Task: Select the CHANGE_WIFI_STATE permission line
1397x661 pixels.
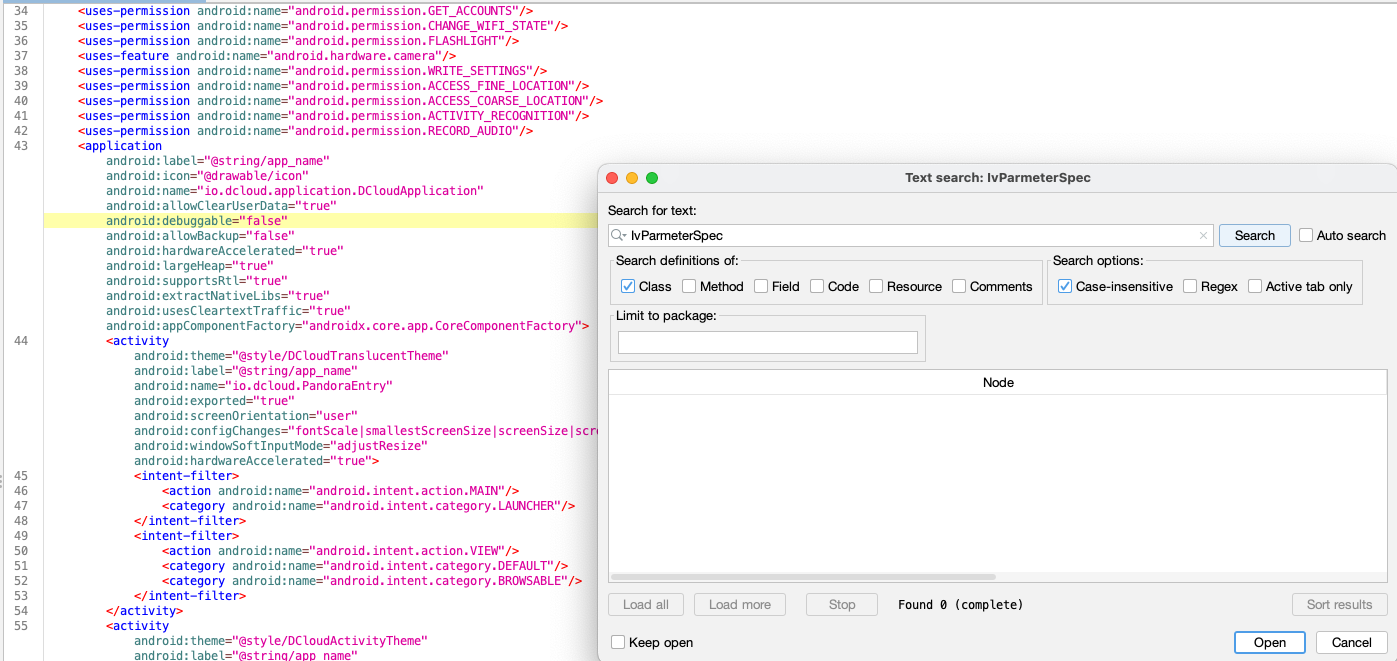Action: (x=323, y=26)
